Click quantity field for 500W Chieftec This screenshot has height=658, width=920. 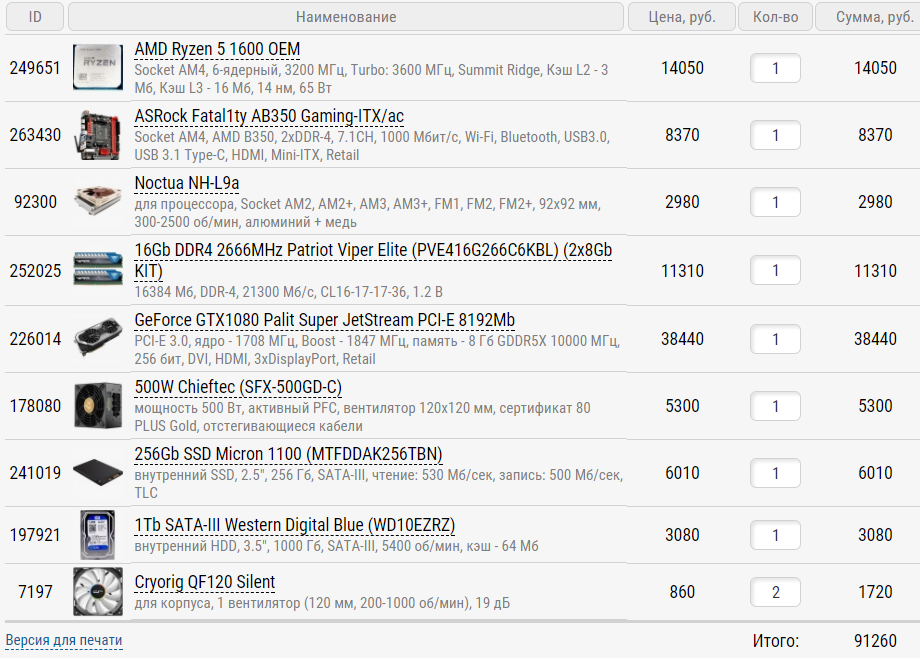click(x=775, y=406)
